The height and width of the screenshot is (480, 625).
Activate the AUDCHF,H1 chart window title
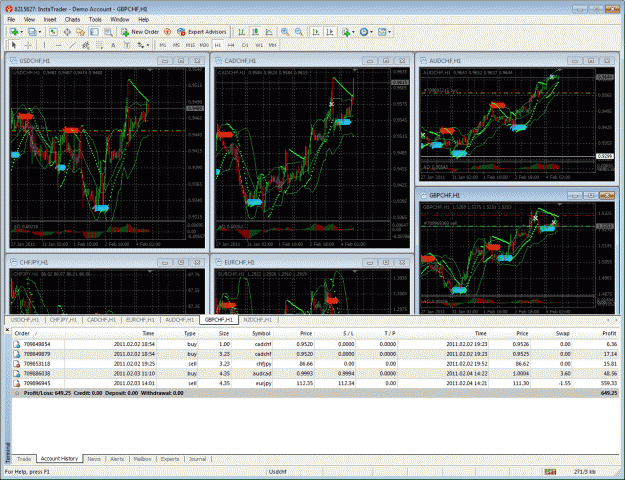[445, 61]
